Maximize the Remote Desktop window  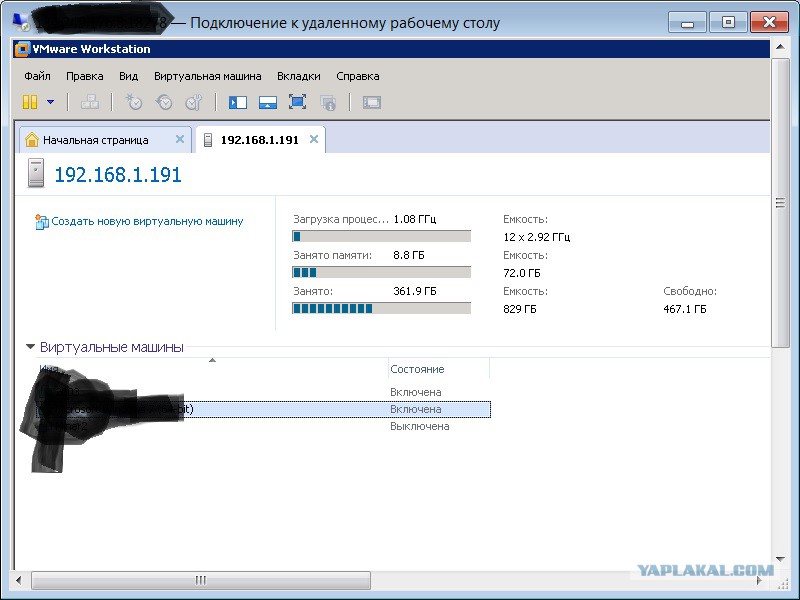(728, 22)
